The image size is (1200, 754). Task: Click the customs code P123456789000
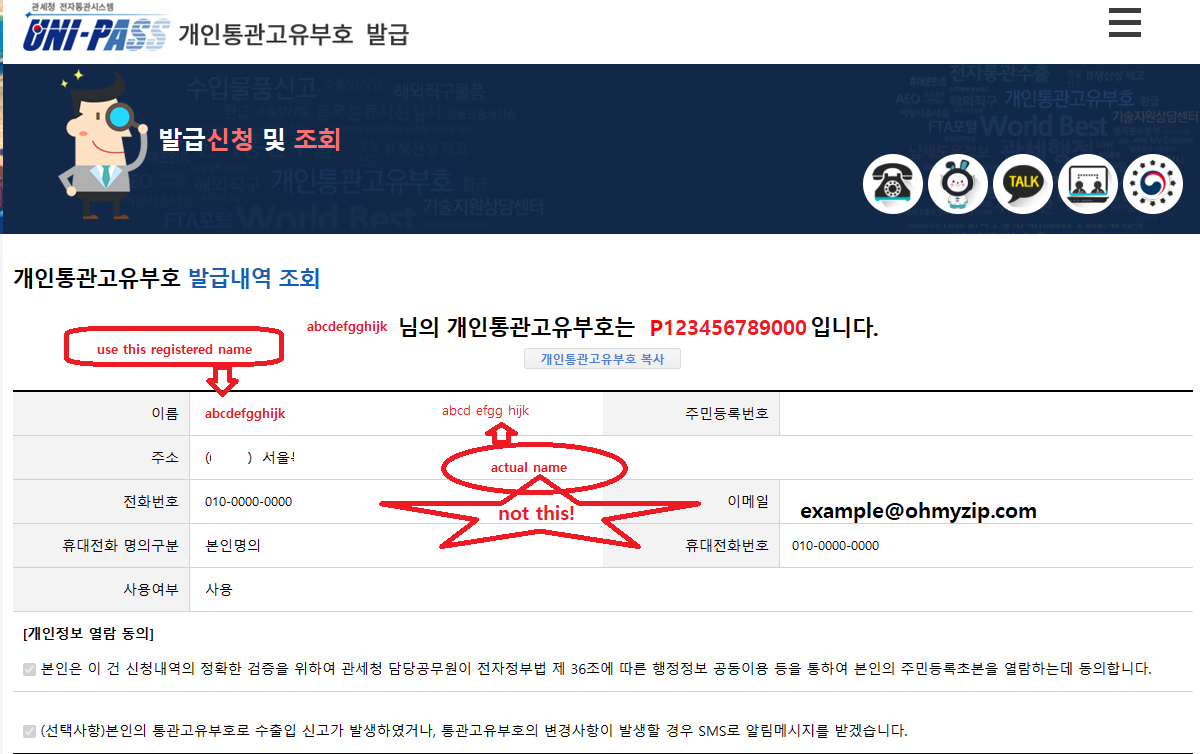pos(728,328)
